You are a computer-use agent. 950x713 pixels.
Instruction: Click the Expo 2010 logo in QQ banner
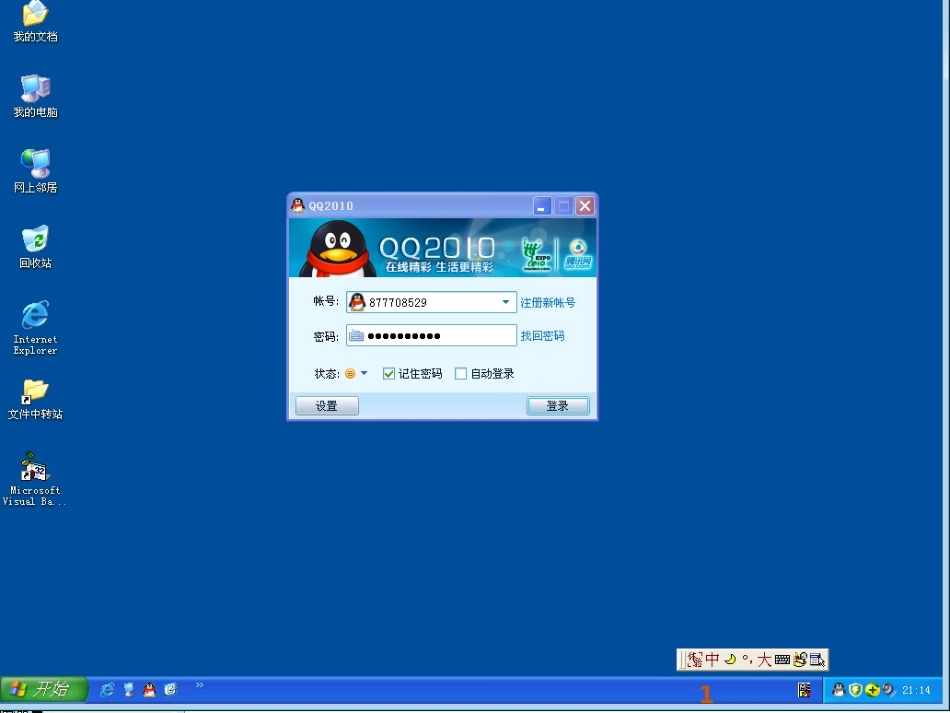click(x=537, y=254)
